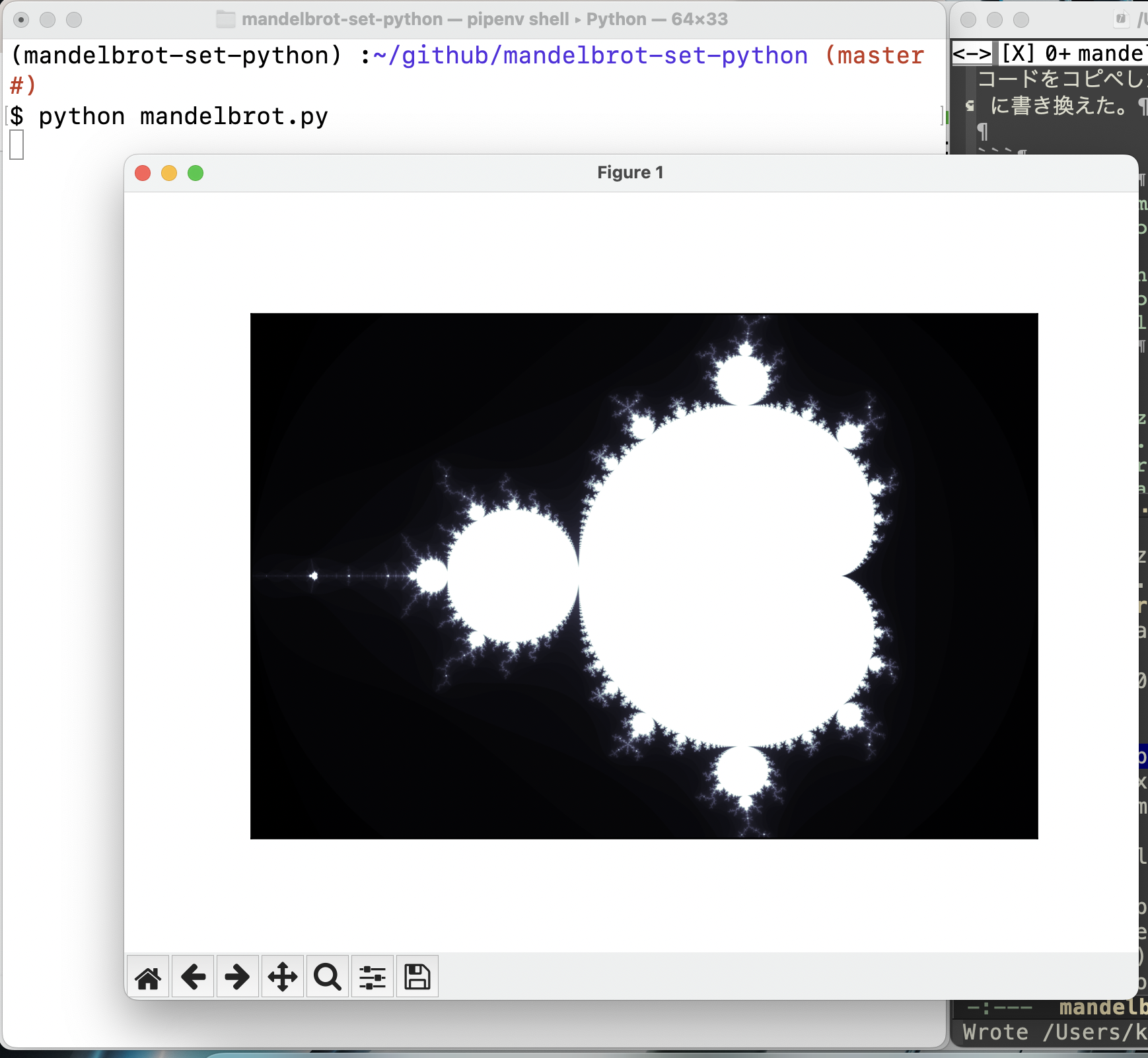Click the terminal command 'python mandelbrot.py'
Viewport: 1148px width, 1058px height.
(183, 116)
